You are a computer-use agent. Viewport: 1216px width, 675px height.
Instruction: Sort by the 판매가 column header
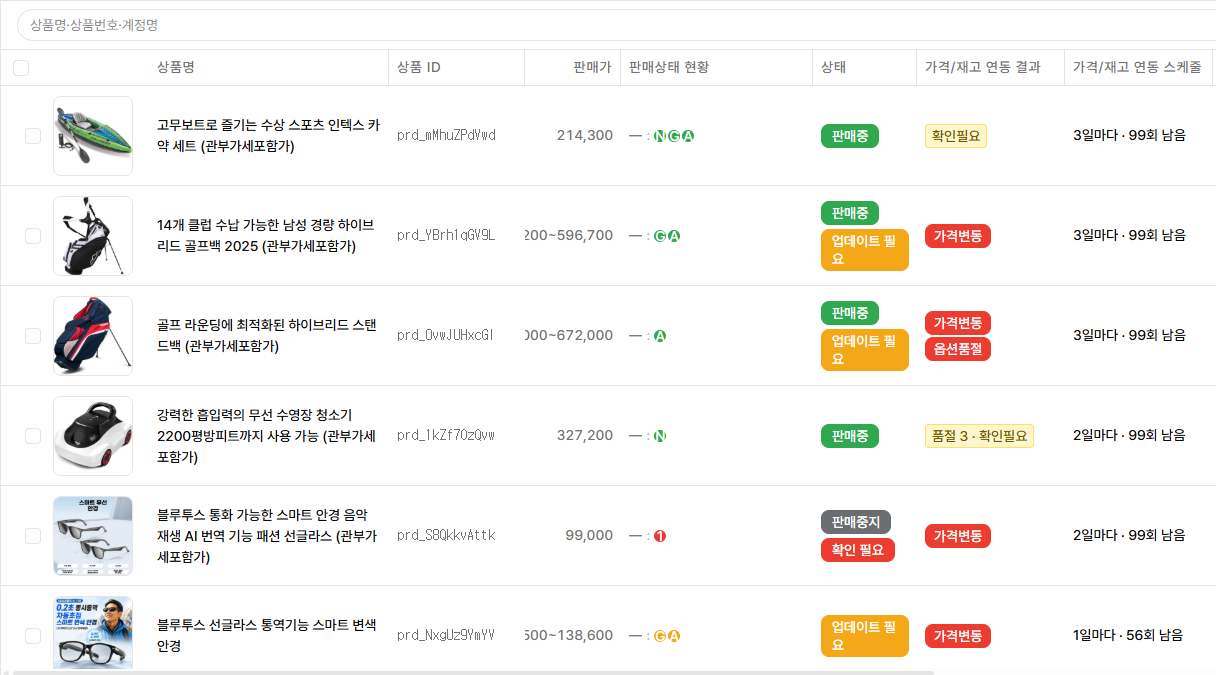[x=592, y=68]
